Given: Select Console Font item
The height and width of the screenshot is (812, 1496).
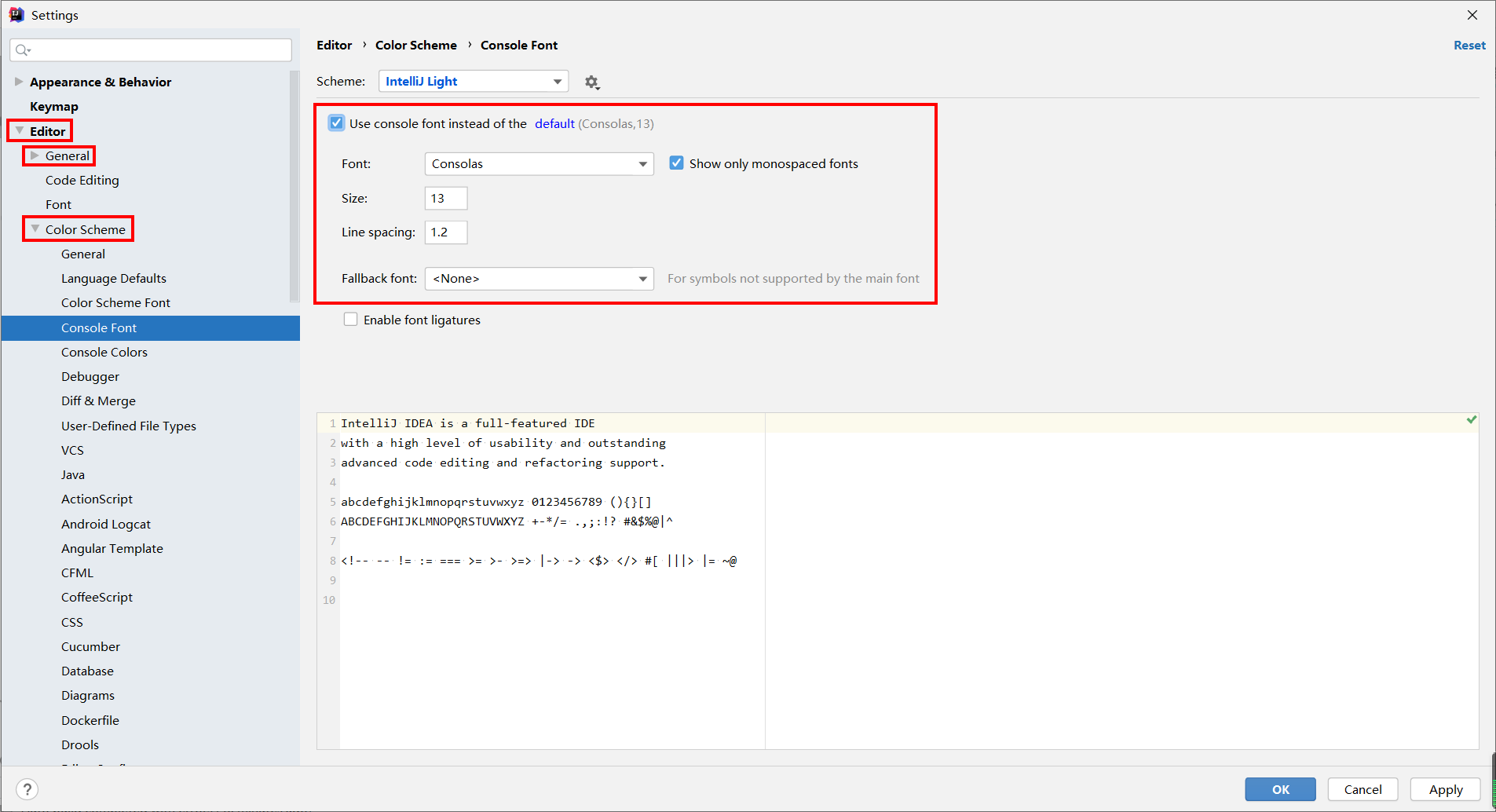Looking at the screenshot, I should click(x=151, y=328).
